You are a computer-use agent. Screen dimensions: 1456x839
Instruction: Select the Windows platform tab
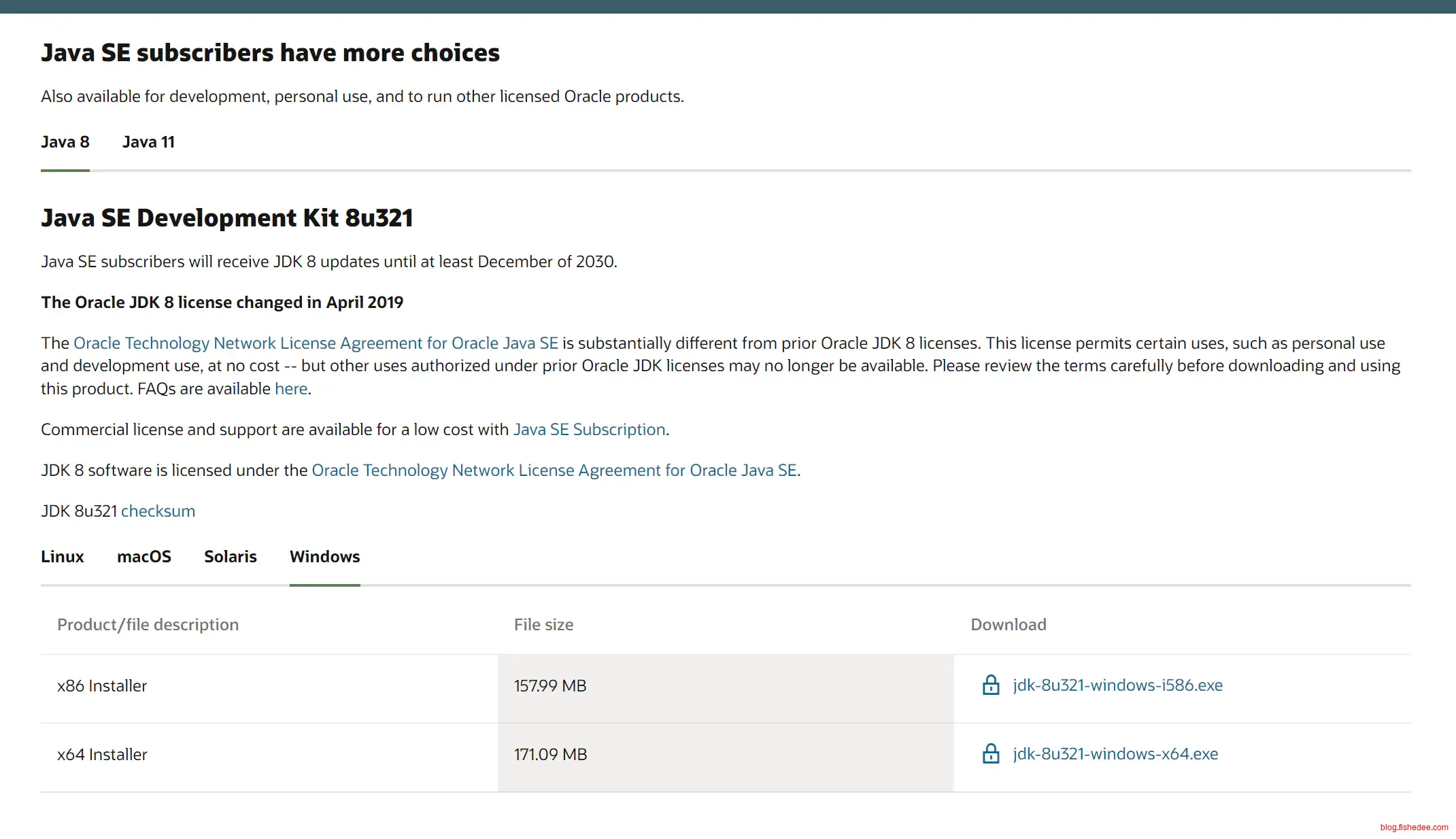[325, 557]
